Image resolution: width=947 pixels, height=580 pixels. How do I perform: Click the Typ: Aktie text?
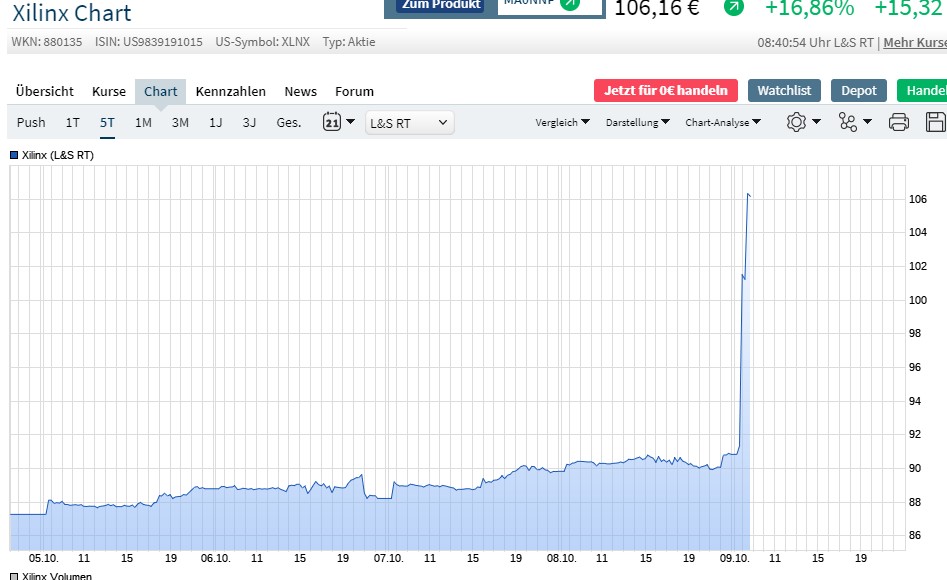348,42
